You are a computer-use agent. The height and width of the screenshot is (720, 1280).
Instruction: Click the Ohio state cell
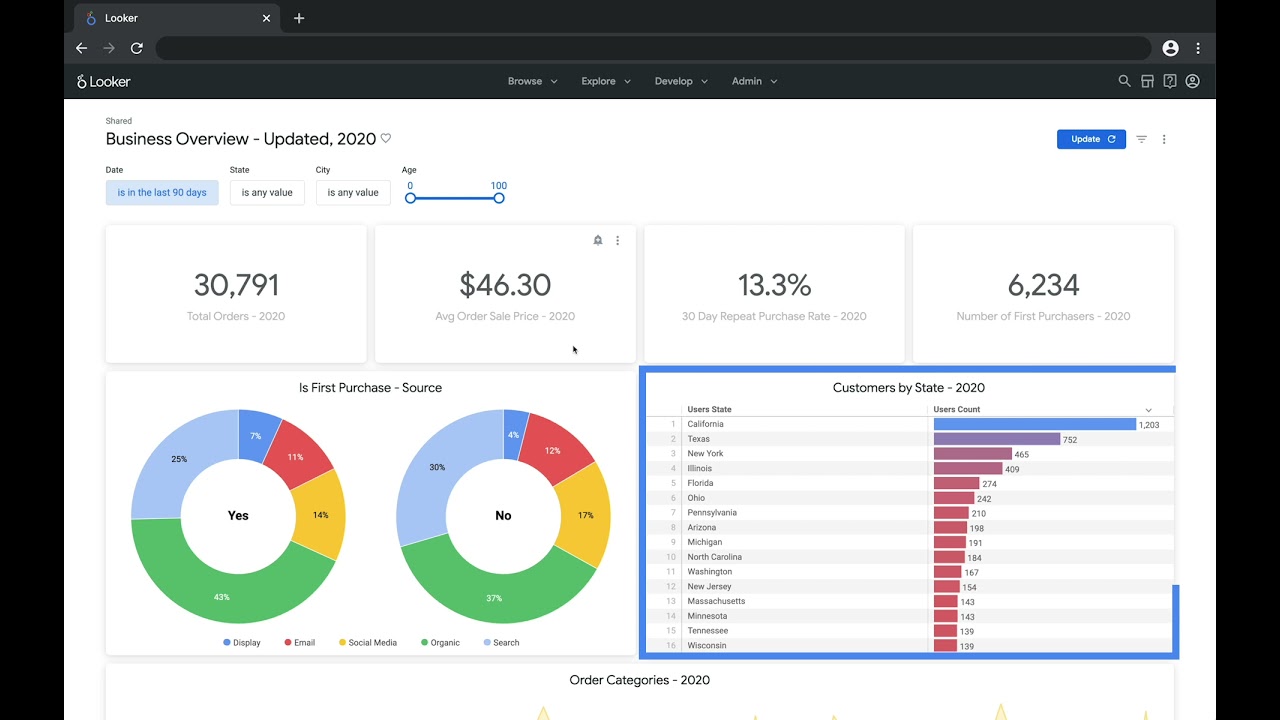pos(696,498)
